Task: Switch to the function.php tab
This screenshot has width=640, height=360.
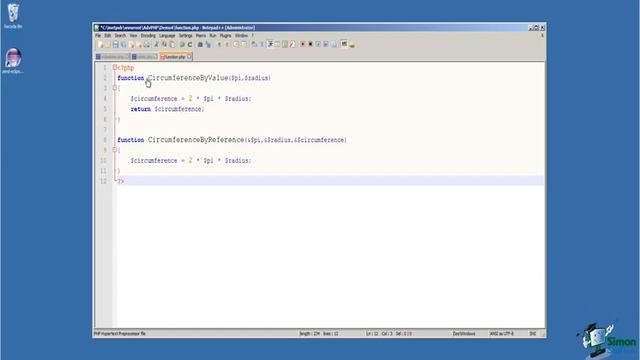Action: [x=175, y=57]
